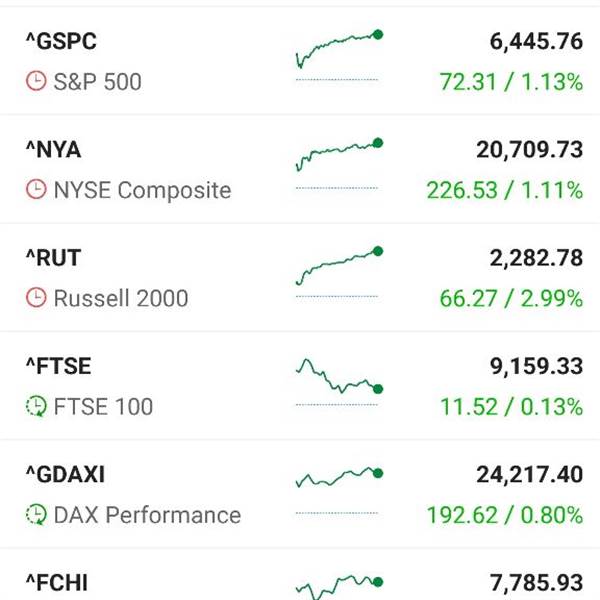Click the red clock icon beside NYSE Composite
The image size is (600, 600).
(x=36, y=189)
